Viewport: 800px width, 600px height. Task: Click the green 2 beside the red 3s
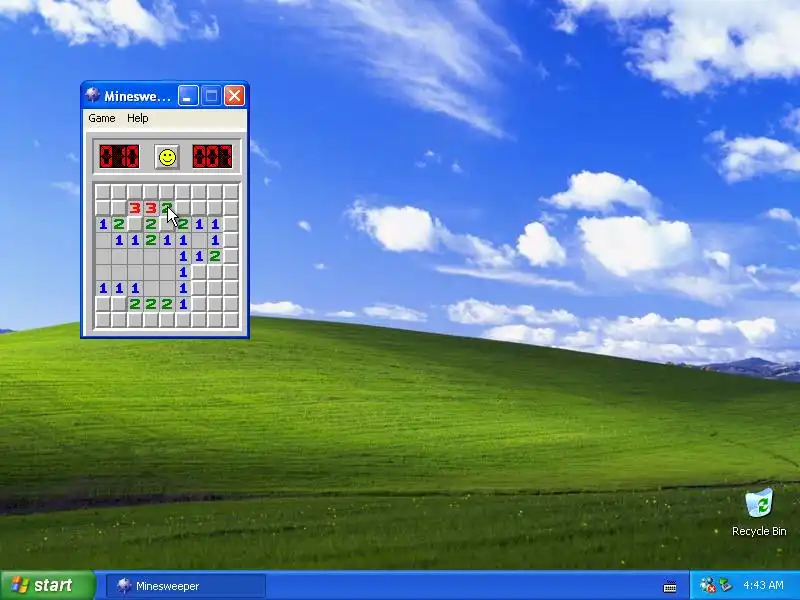point(167,208)
